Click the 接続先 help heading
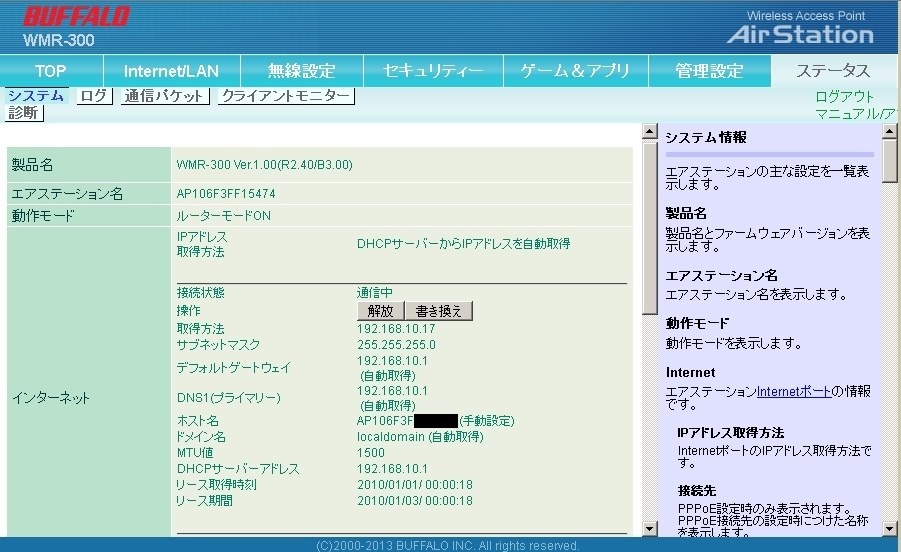901x552 pixels. pyautogui.click(x=696, y=491)
